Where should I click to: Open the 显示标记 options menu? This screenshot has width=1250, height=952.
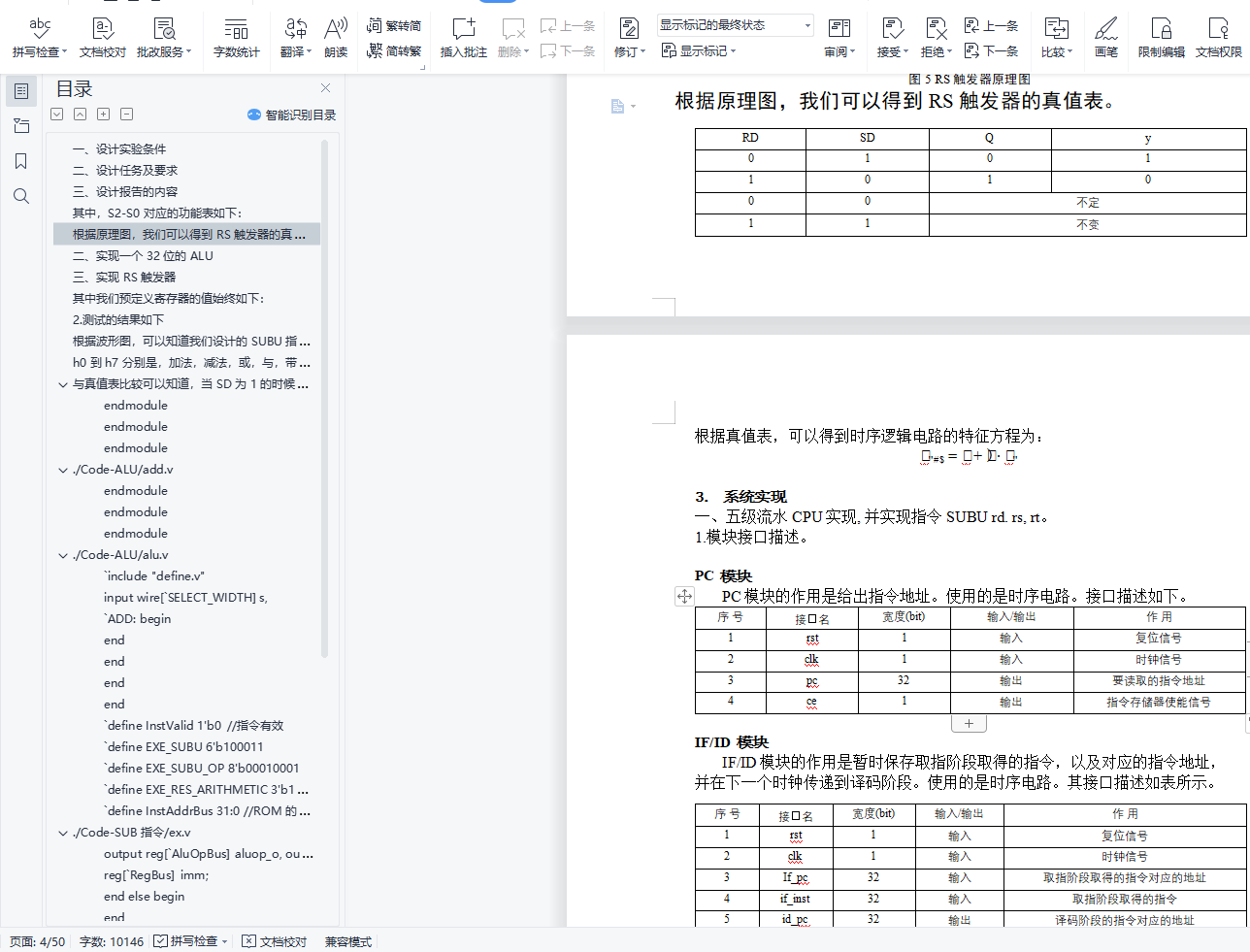click(699, 50)
